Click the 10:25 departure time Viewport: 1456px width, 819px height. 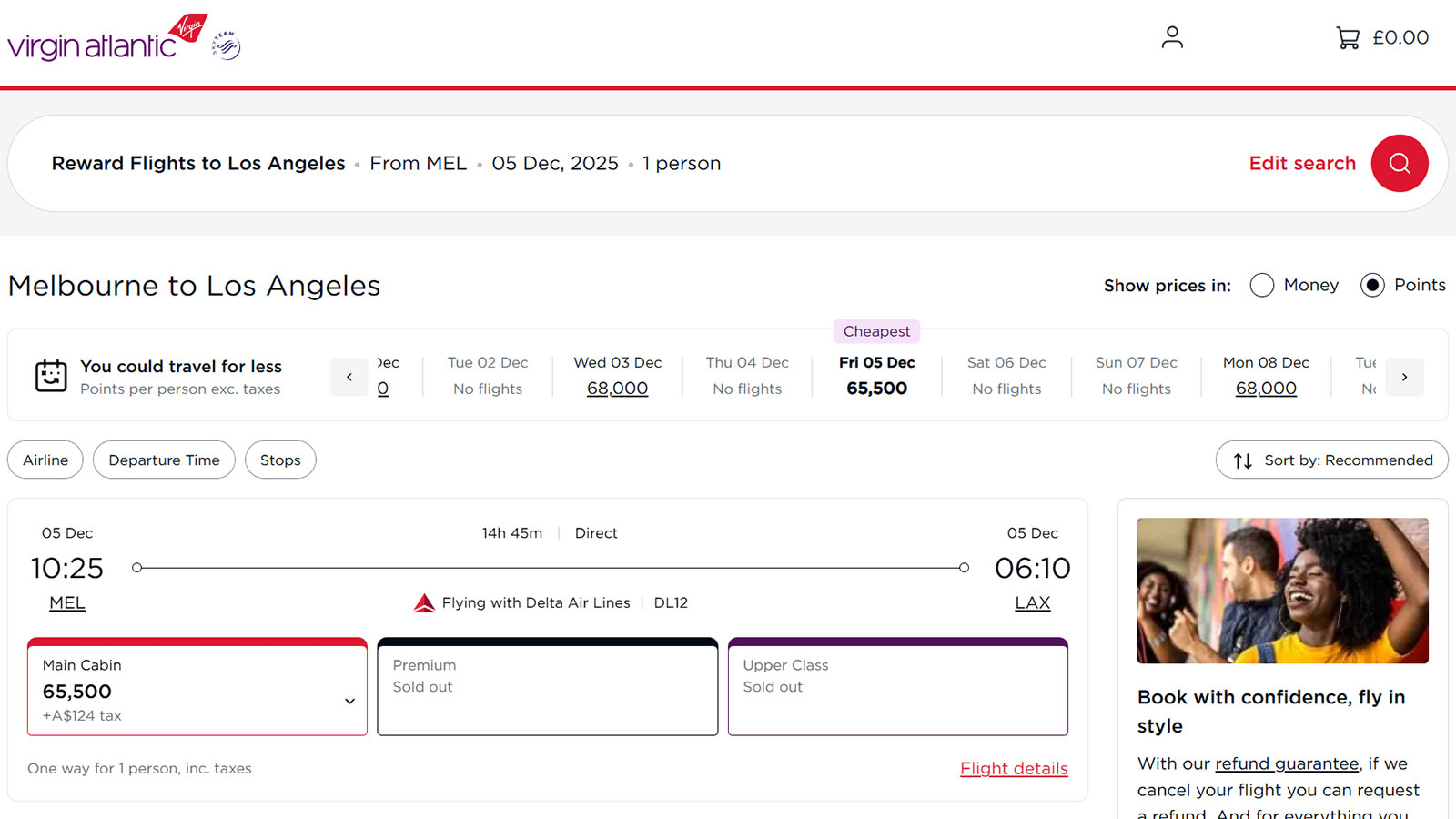point(67,568)
